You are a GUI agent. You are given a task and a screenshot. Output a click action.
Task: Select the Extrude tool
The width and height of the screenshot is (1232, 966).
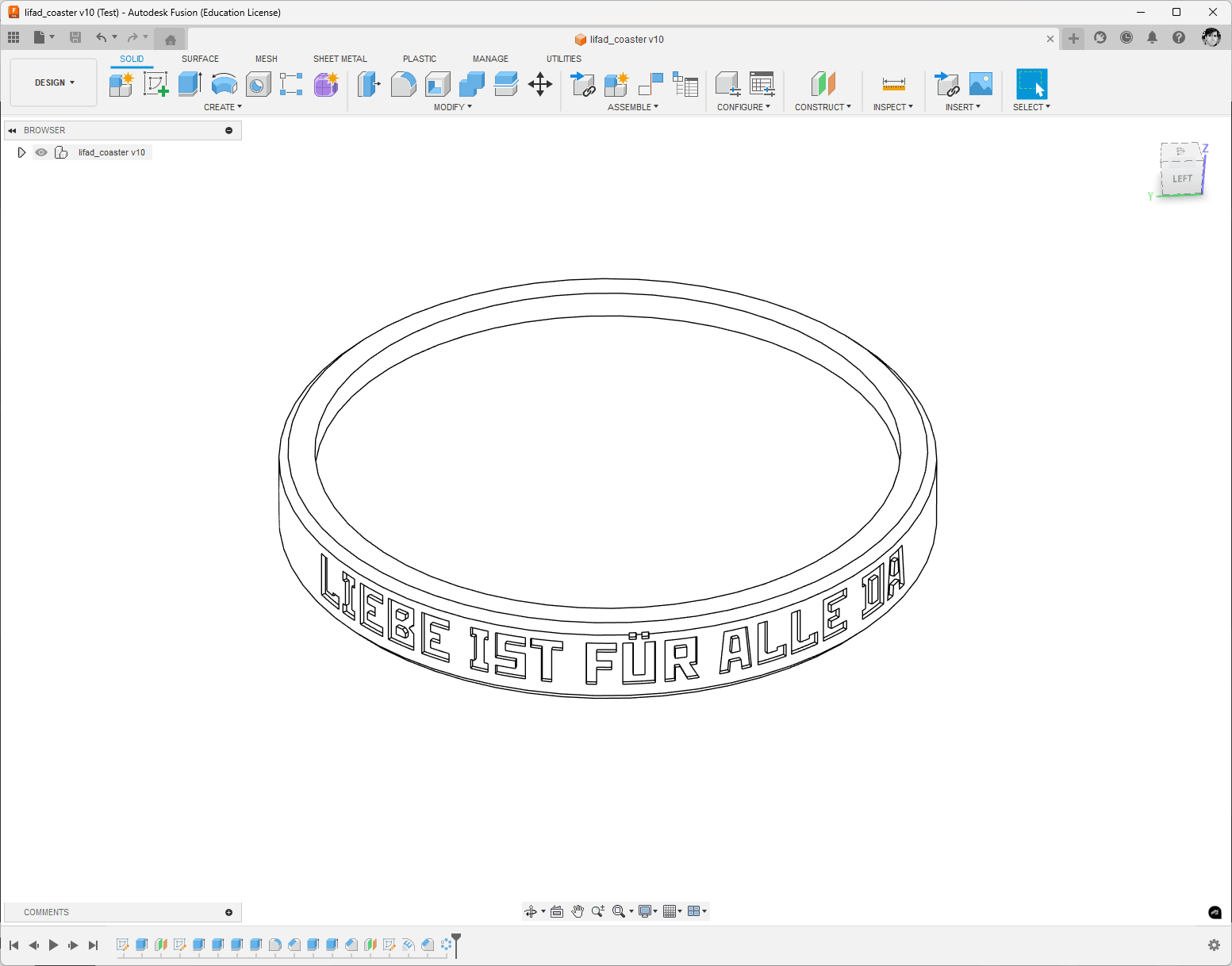point(190,84)
